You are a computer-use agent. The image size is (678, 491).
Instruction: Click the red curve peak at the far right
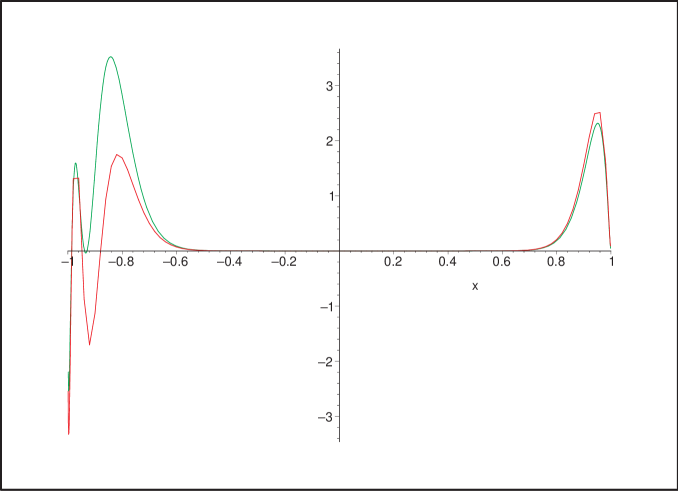tap(597, 114)
